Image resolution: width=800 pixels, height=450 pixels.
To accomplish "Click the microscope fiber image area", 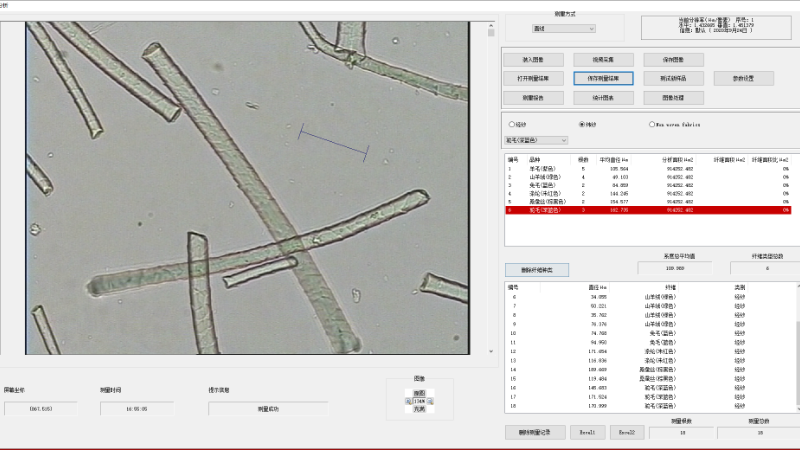I will click(247, 188).
